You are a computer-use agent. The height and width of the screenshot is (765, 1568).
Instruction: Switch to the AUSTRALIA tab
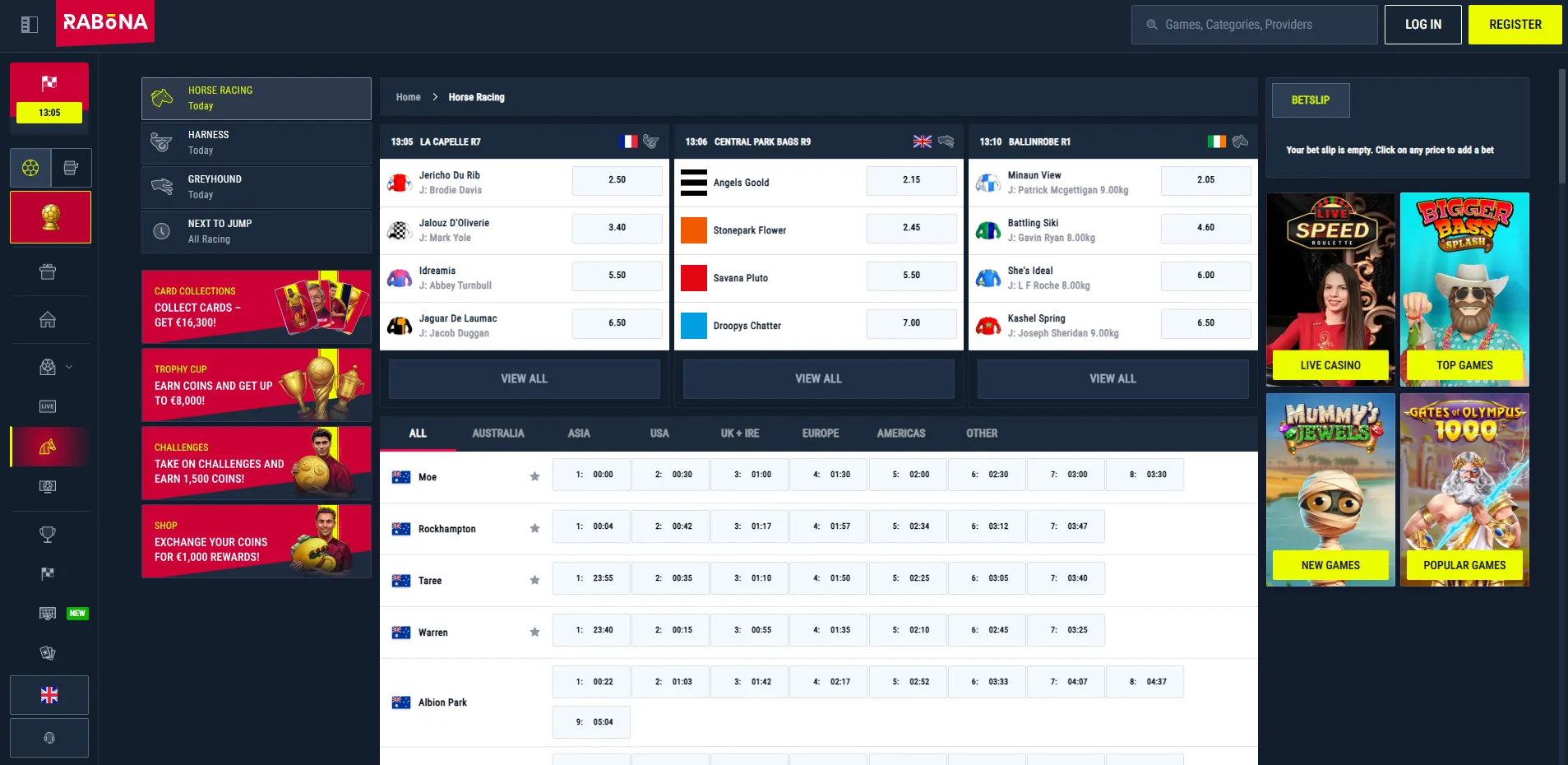(x=498, y=433)
